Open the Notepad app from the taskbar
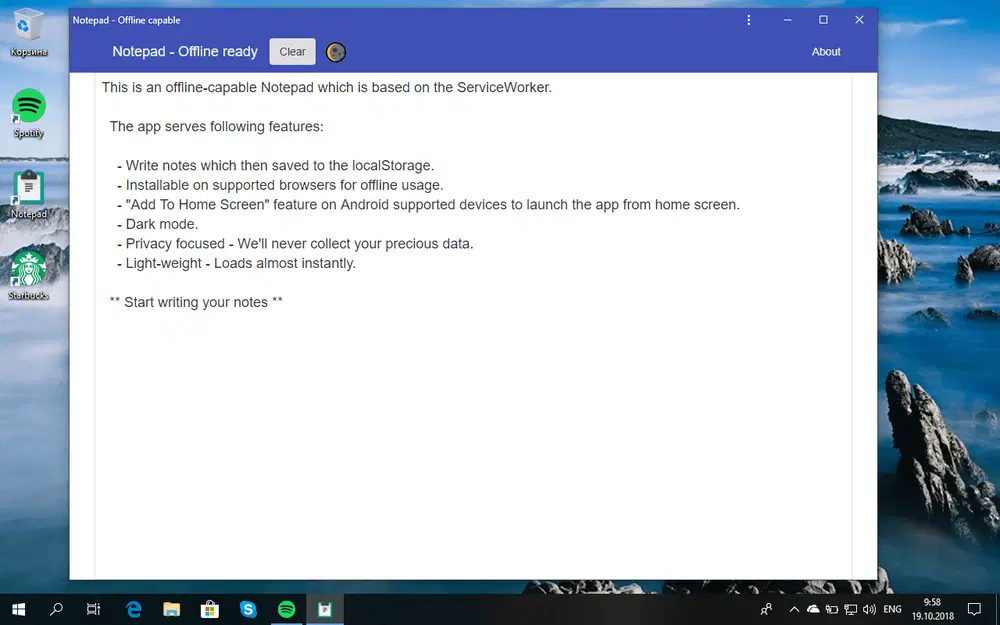 tap(324, 609)
